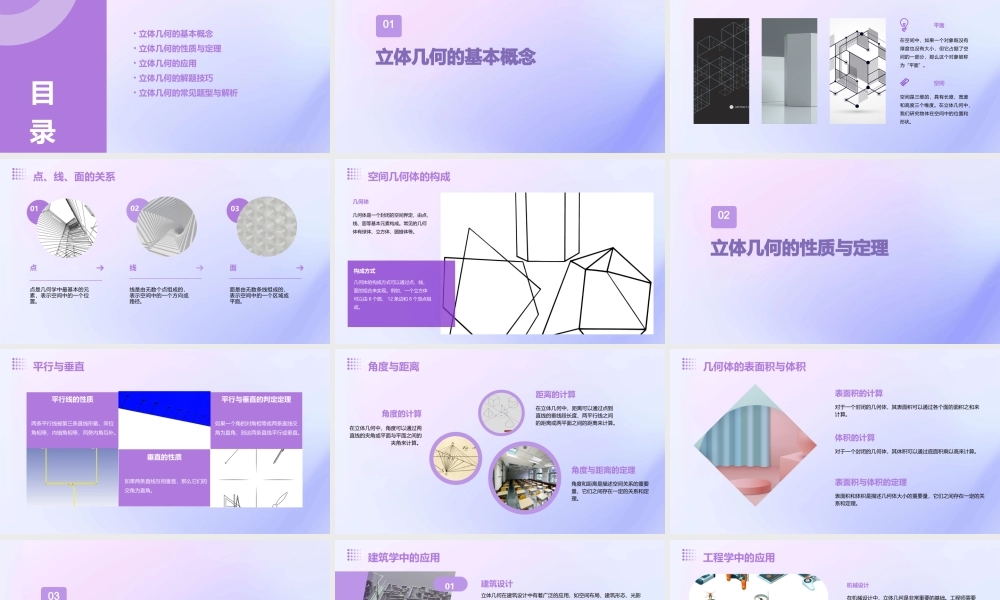Click the dark geometric wireframe image
Image resolution: width=1000 pixels, height=600 pixels.
click(x=721, y=71)
